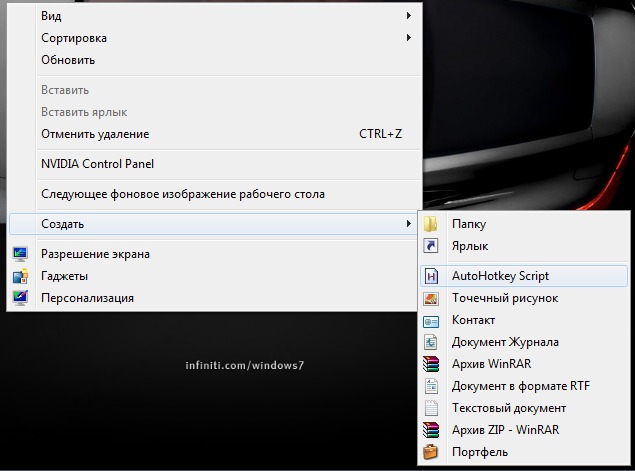Click the RTF document icon

(431, 386)
